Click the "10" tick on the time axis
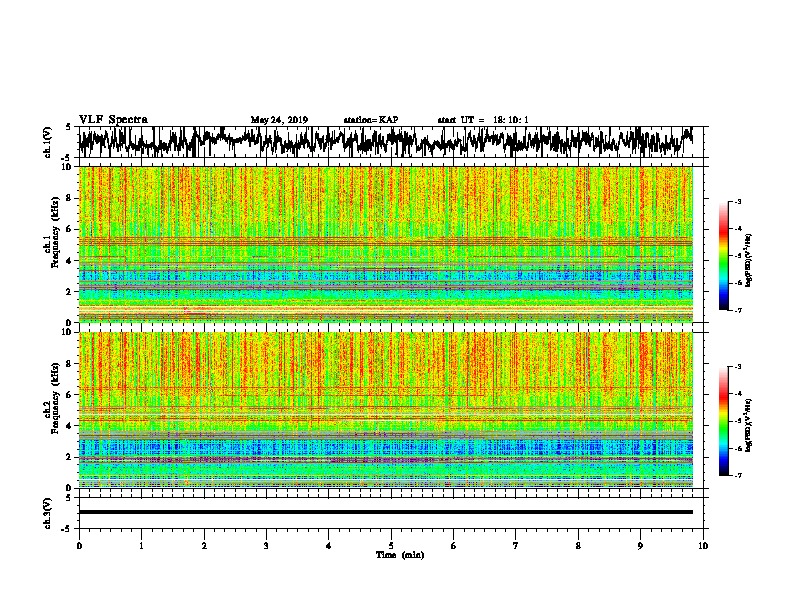This screenshot has width=792, height=612. click(703, 546)
